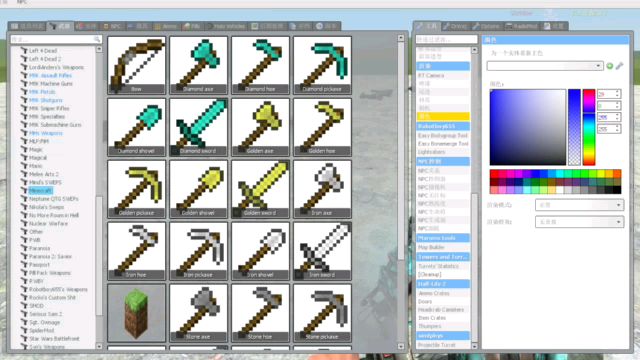Screen dimensions: 640x360
Task: Open Nuclear Warfare weapon category
Action: [48, 224]
